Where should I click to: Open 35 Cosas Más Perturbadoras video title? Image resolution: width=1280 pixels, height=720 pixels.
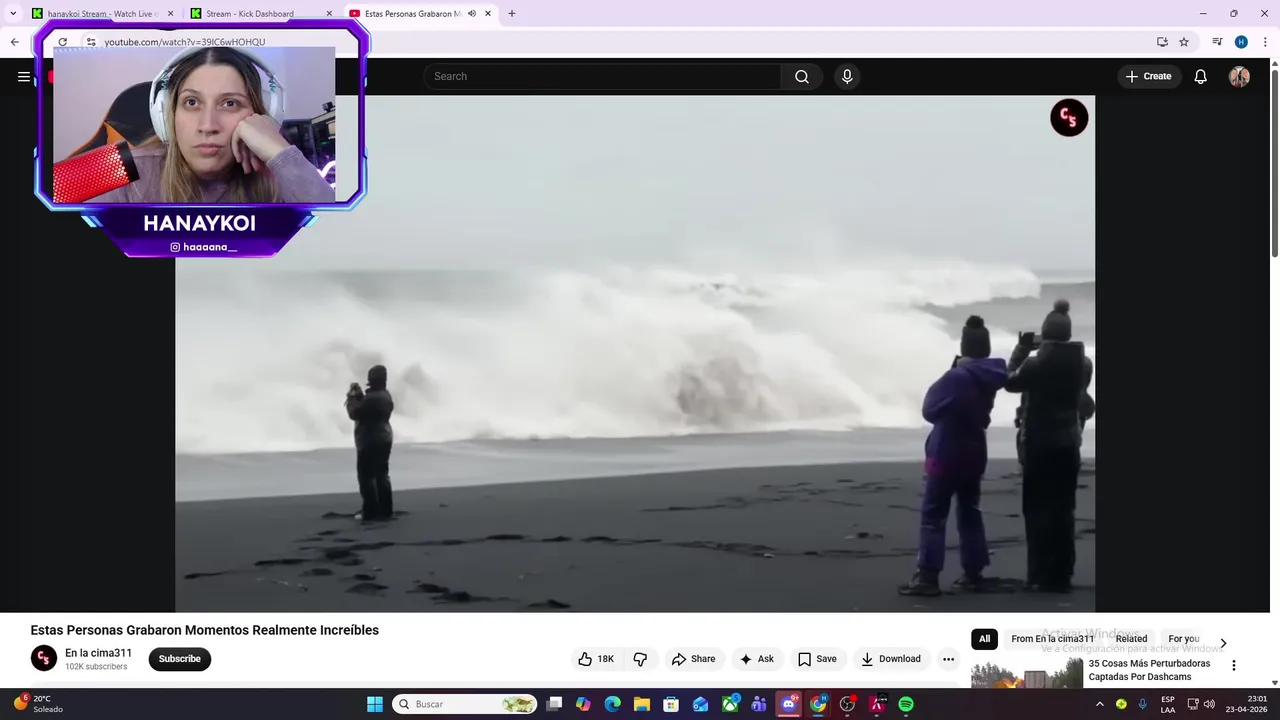(x=1149, y=670)
